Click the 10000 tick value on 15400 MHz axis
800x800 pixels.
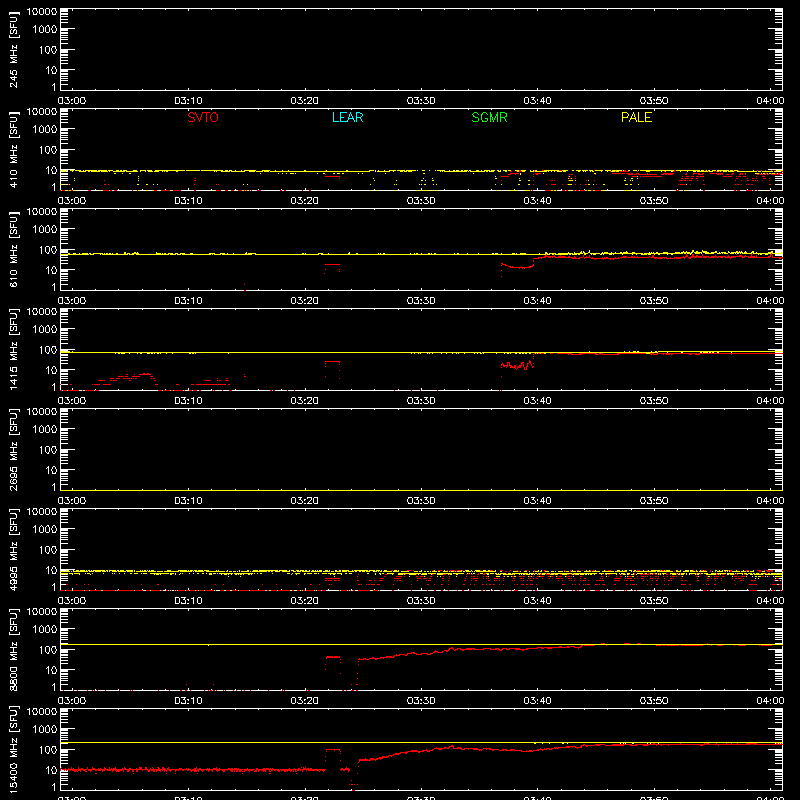coord(42,712)
